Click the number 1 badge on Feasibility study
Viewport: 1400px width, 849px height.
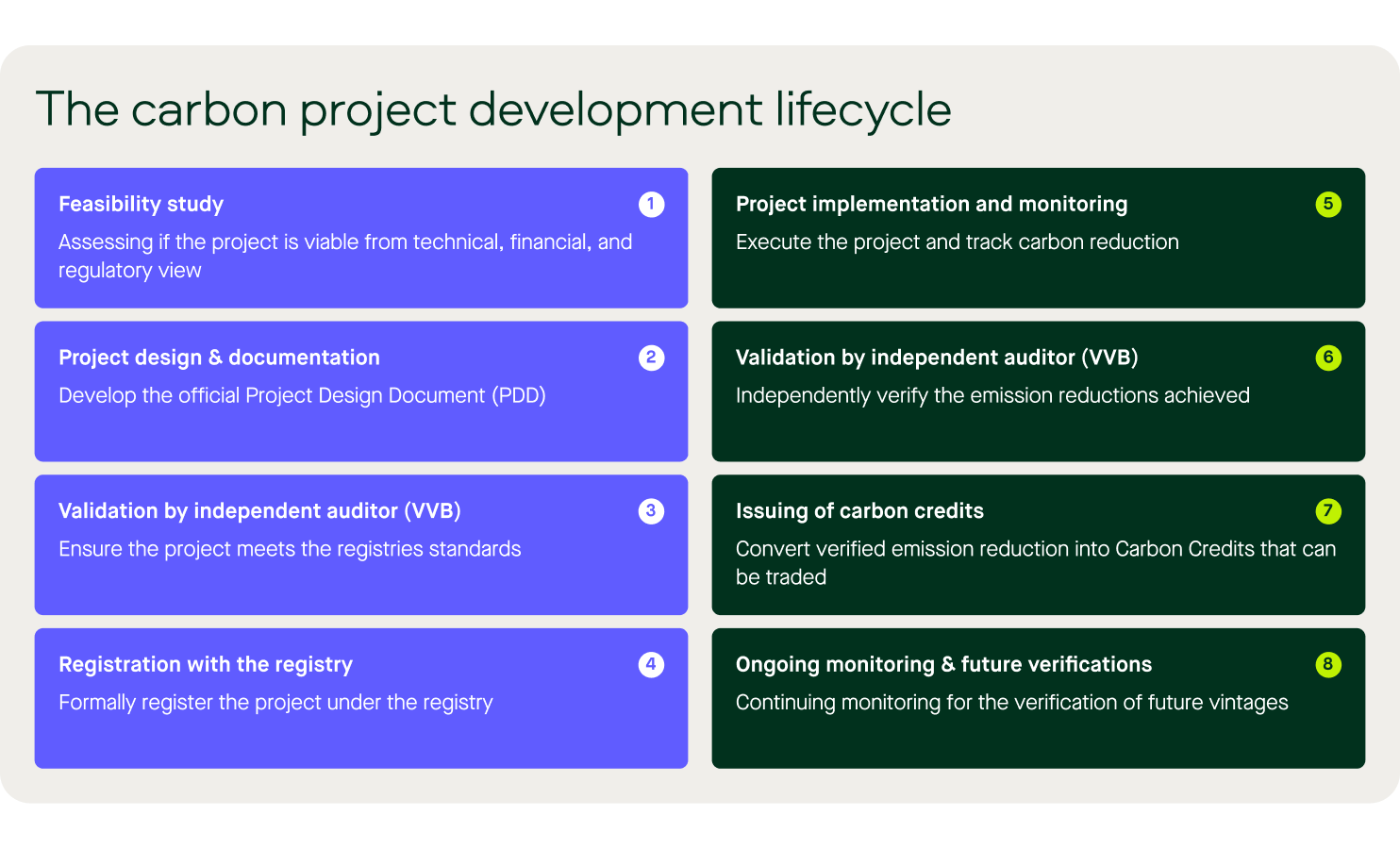coord(651,205)
